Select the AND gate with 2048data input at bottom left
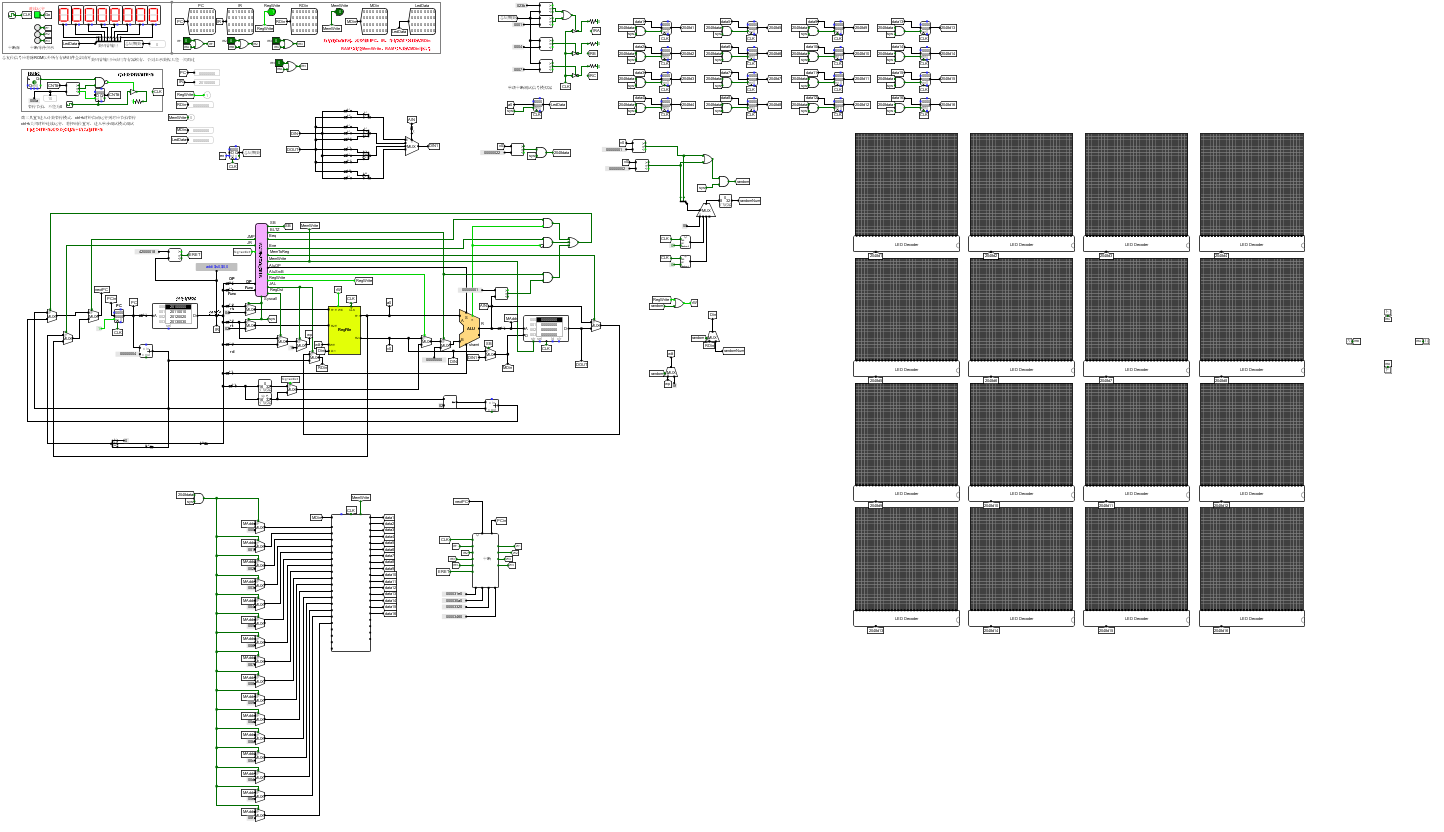The height and width of the screenshot is (832, 1444). coord(199,499)
